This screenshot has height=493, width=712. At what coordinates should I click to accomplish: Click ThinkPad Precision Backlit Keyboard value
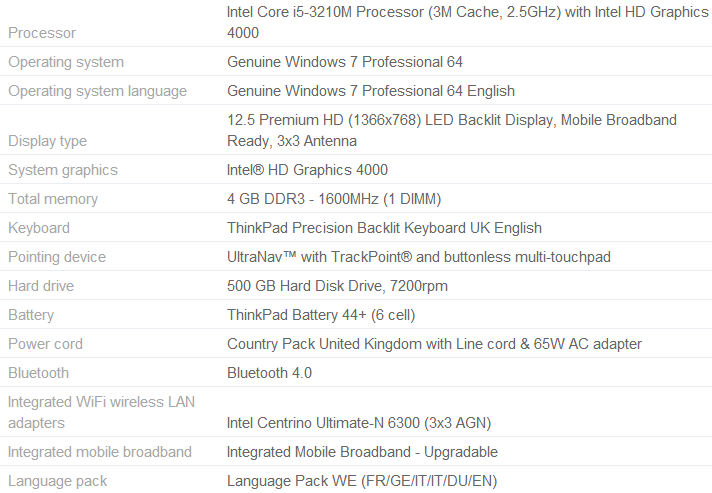pyautogui.click(x=384, y=228)
